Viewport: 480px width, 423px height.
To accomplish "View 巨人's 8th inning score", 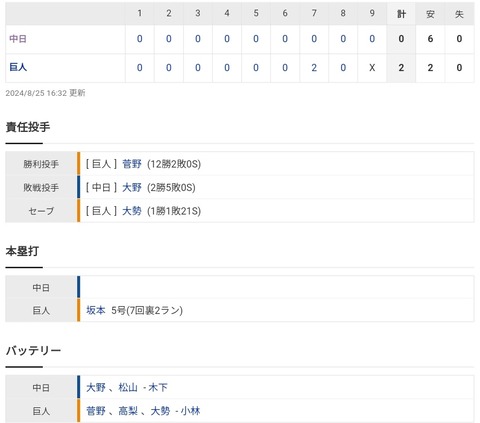I will tap(343, 68).
